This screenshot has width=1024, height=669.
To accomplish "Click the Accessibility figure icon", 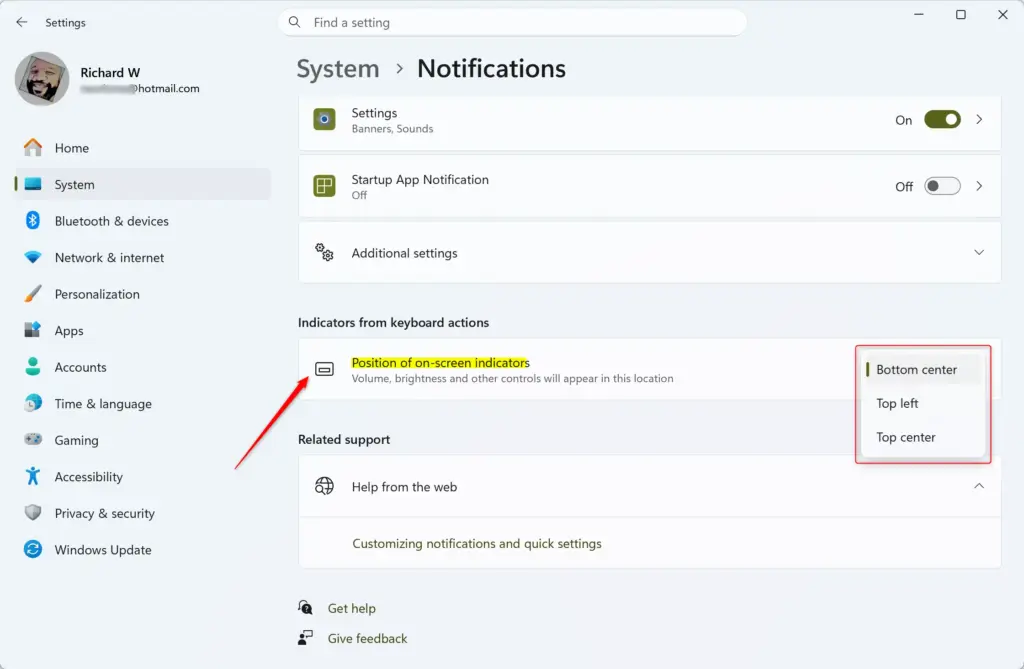I will [x=33, y=476].
